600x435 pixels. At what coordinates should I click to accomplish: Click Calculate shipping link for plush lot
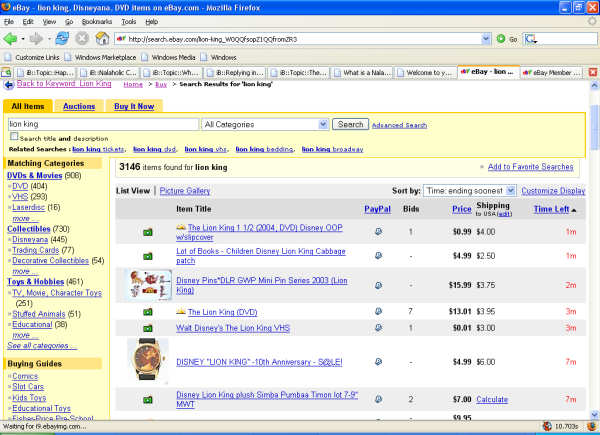(x=492, y=399)
